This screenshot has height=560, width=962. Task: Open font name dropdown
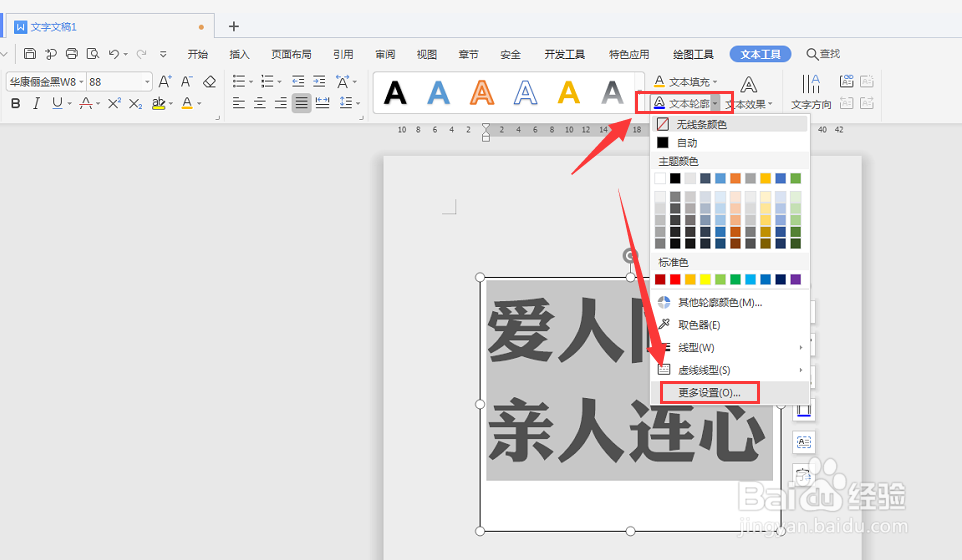point(81,82)
